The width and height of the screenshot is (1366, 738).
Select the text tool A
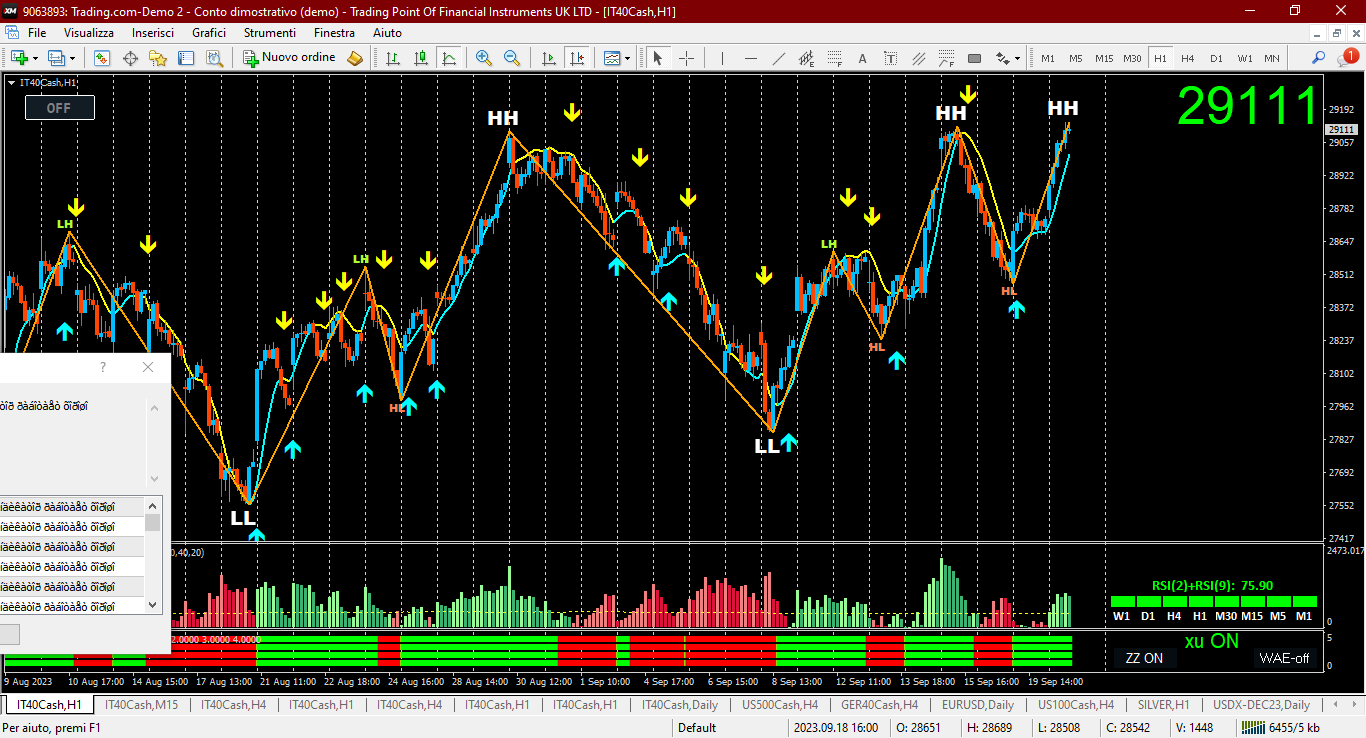coord(863,58)
